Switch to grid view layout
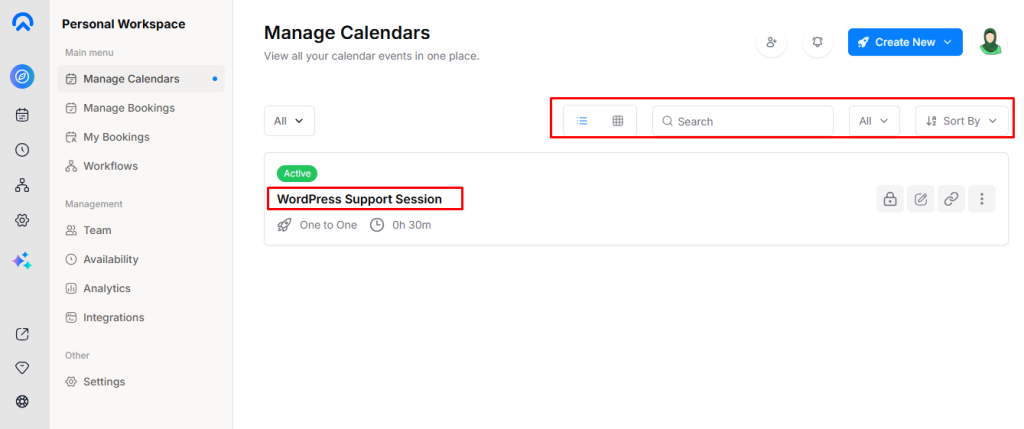1024x429 pixels. [x=618, y=121]
